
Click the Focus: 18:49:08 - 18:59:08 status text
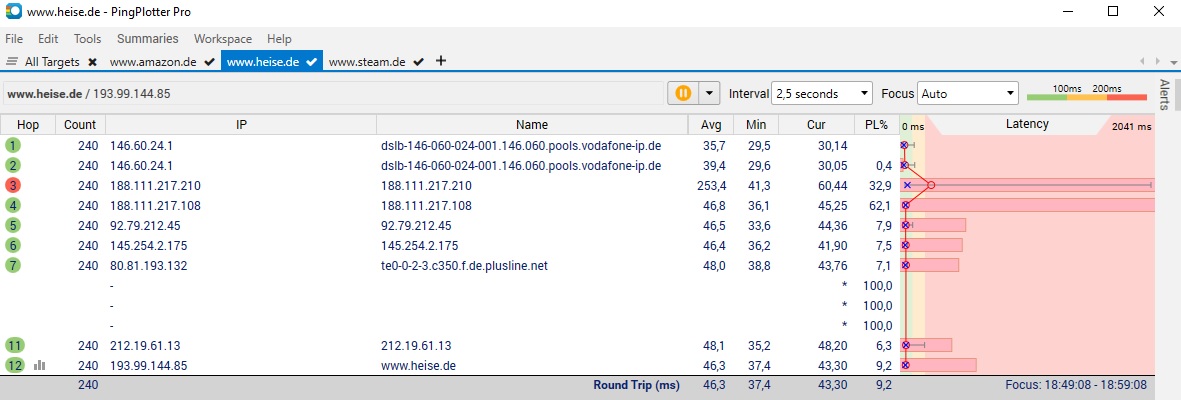[x=1078, y=385]
